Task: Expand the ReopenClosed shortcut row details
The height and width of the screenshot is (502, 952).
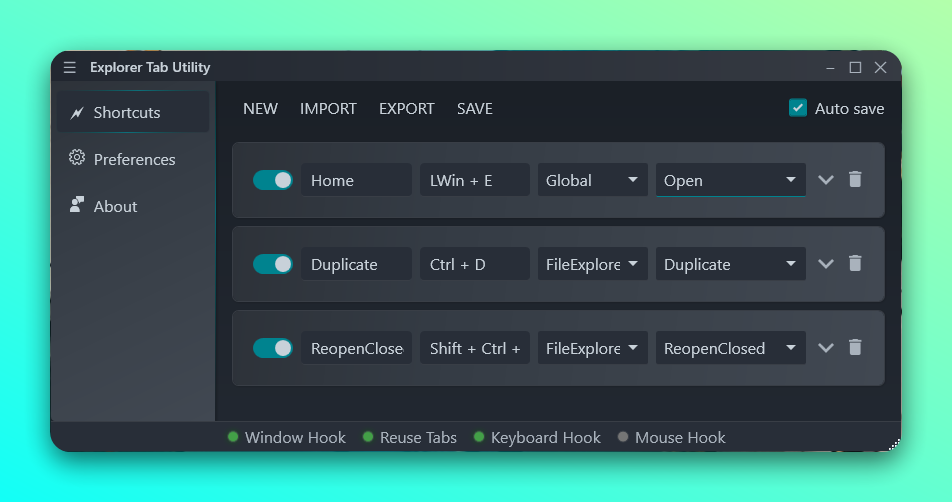Action: pyautogui.click(x=825, y=348)
